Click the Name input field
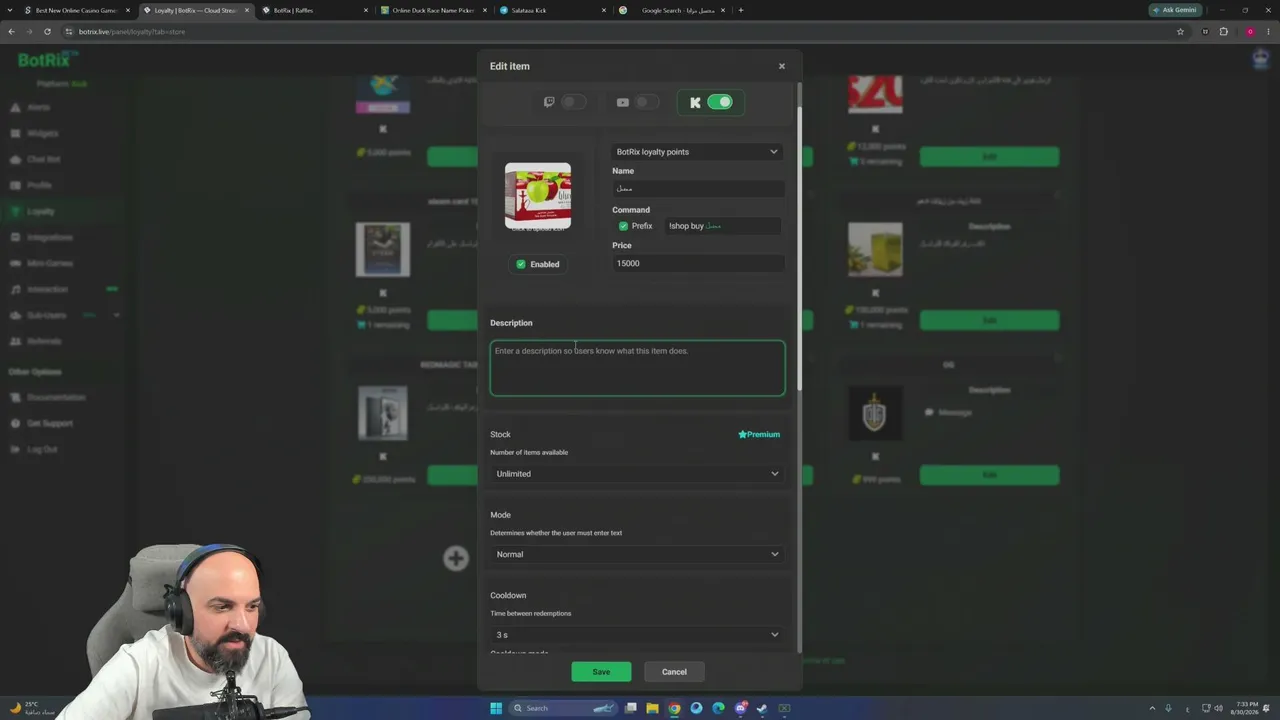 698,189
